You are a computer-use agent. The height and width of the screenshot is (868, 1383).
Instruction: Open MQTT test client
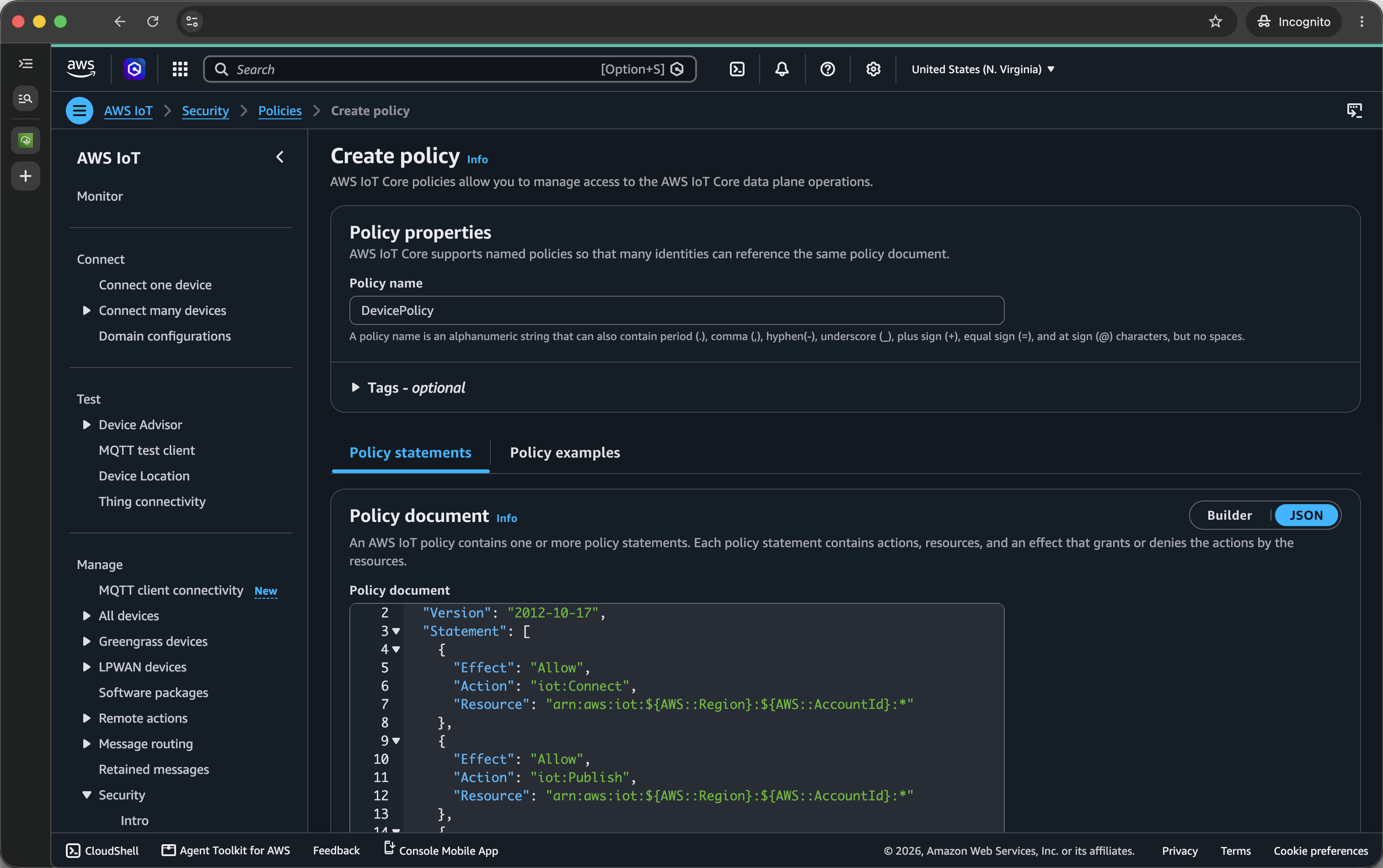(x=146, y=450)
